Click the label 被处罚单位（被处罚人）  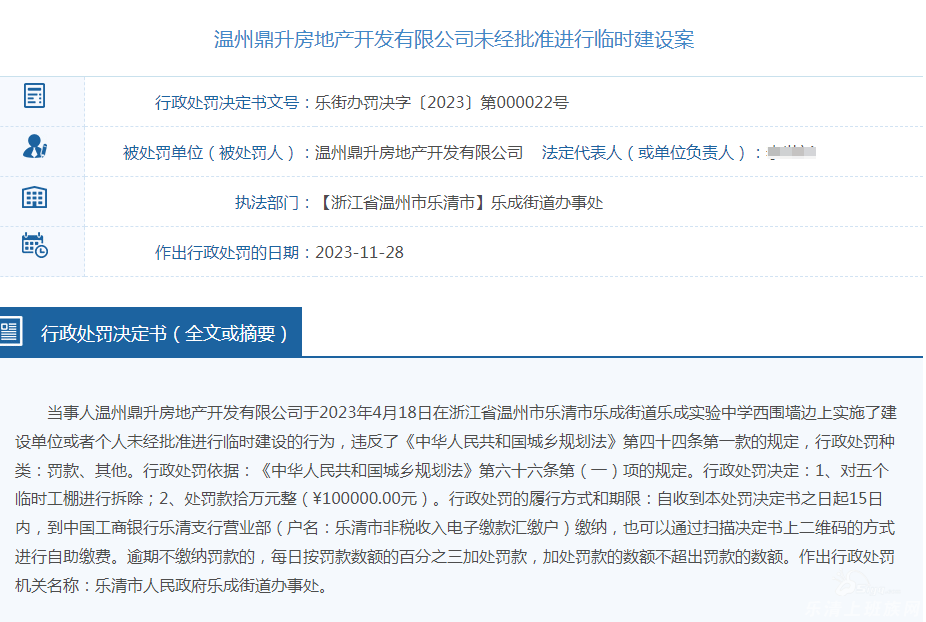(x=208, y=153)
